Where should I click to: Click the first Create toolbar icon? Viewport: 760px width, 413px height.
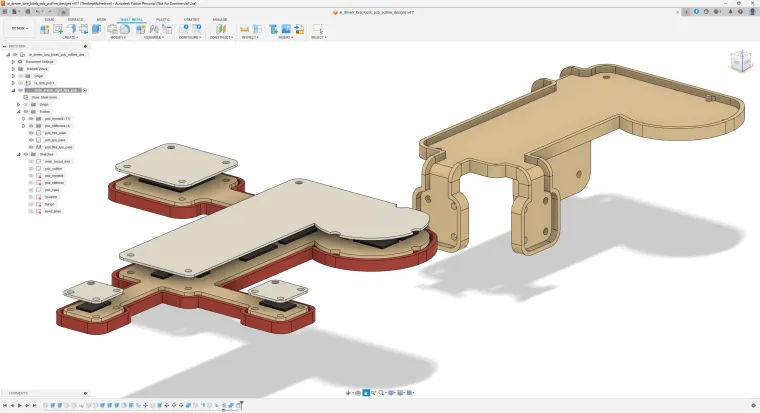(x=44, y=29)
